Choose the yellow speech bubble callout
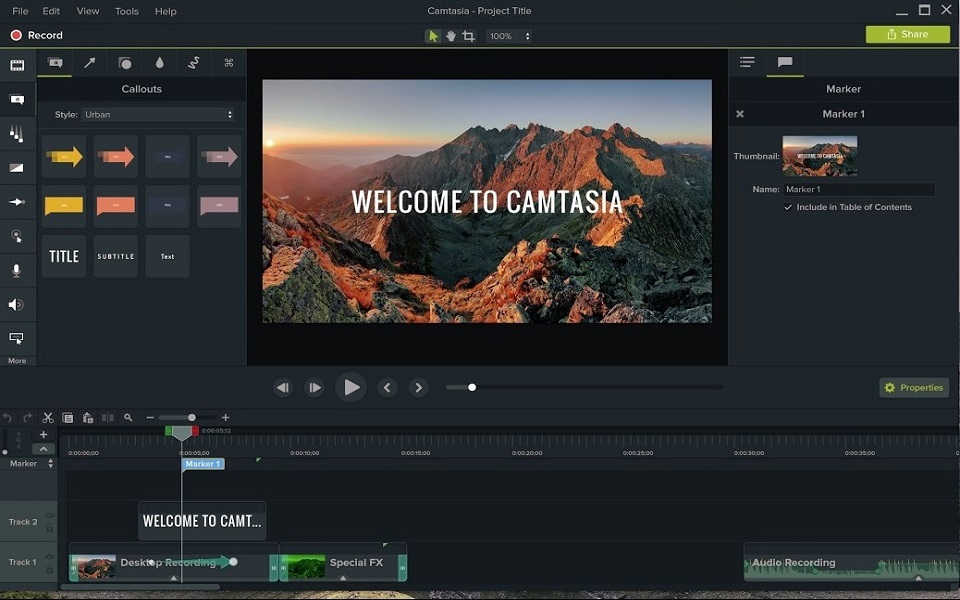This screenshot has height=600, width=960. click(x=64, y=206)
